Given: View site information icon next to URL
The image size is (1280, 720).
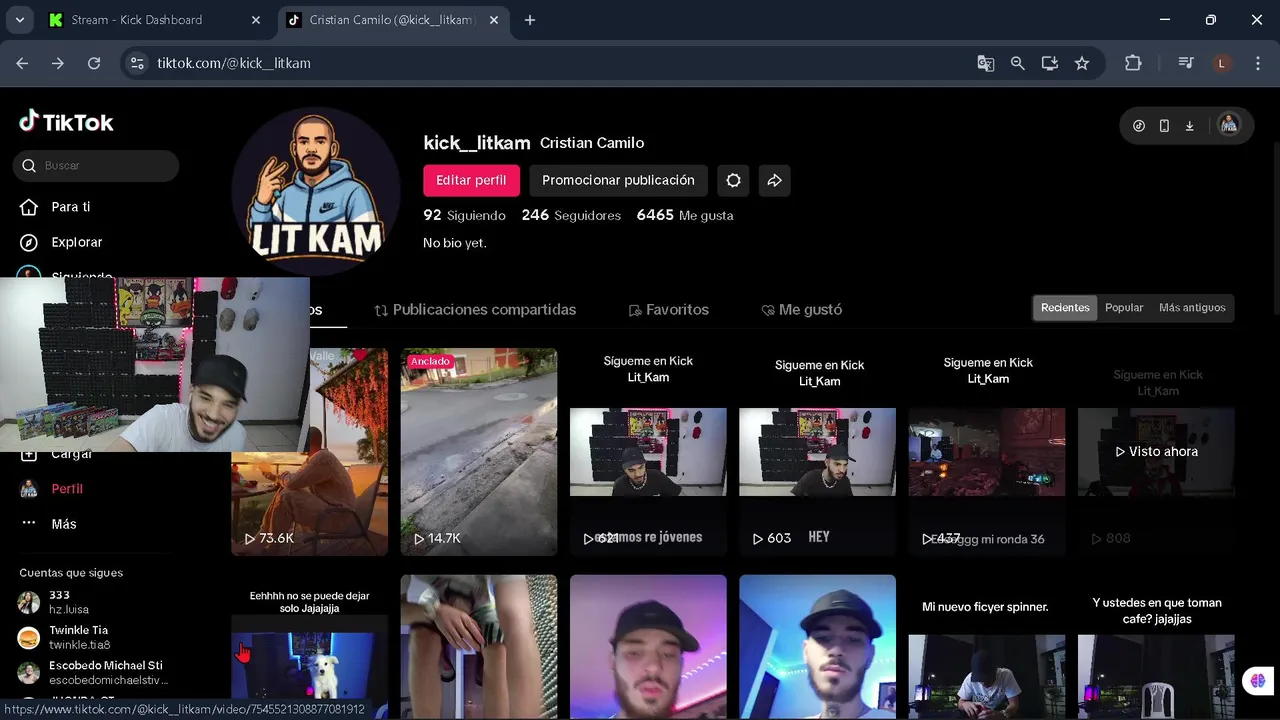Looking at the screenshot, I should (138, 63).
